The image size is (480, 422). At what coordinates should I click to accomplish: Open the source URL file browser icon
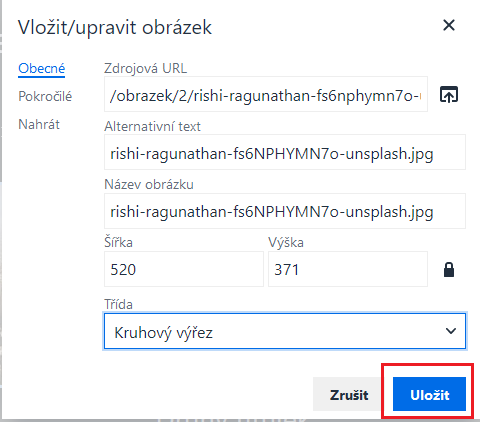[x=449, y=95]
